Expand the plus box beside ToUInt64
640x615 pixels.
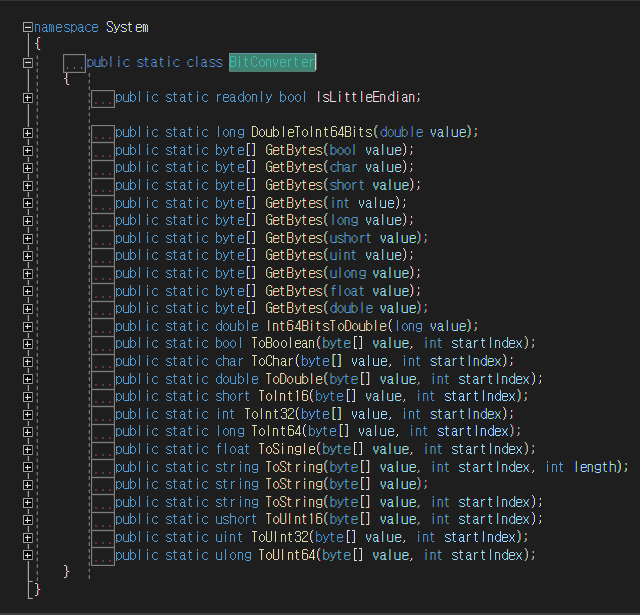pyautogui.click(x=28, y=555)
